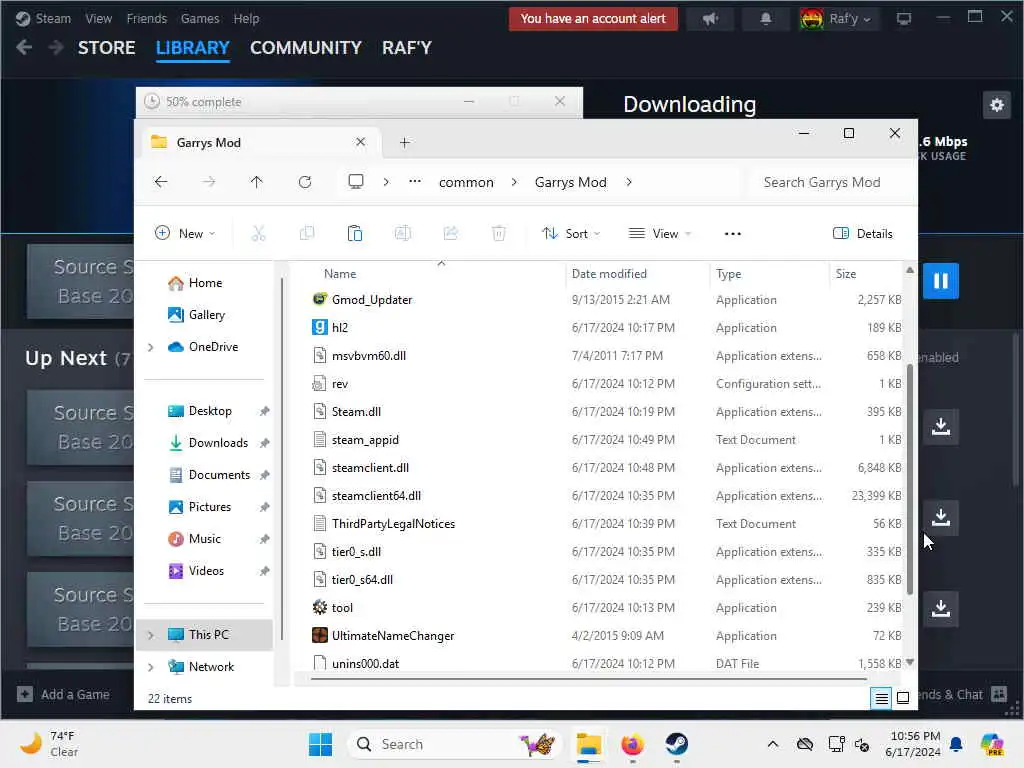The image size is (1024, 768).
Task: Open Music quick access folder
Action: tap(195, 539)
